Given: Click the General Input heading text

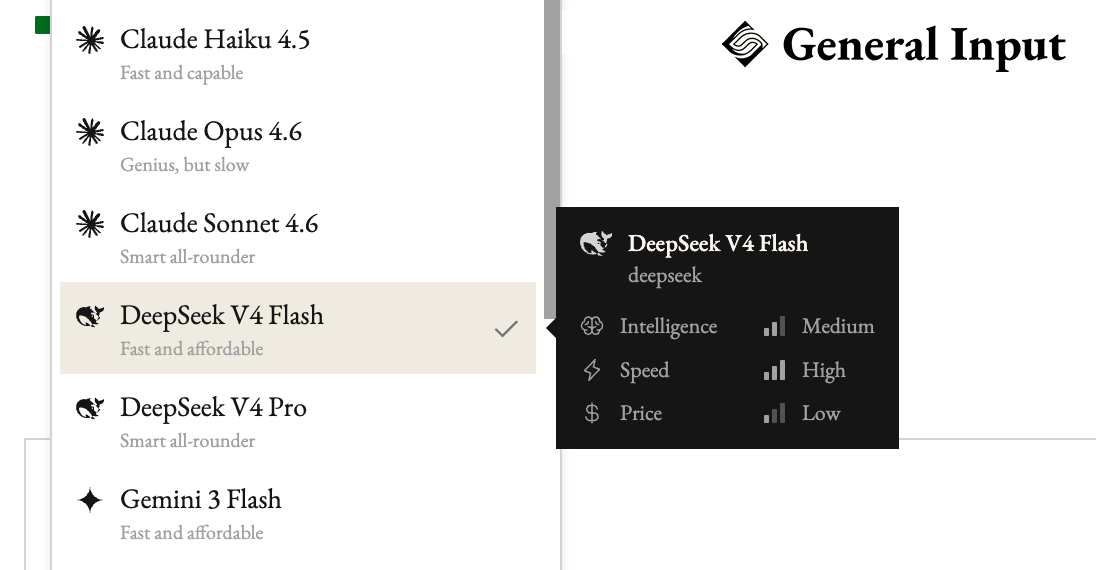Looking at the screenshot, I should 924,46.
